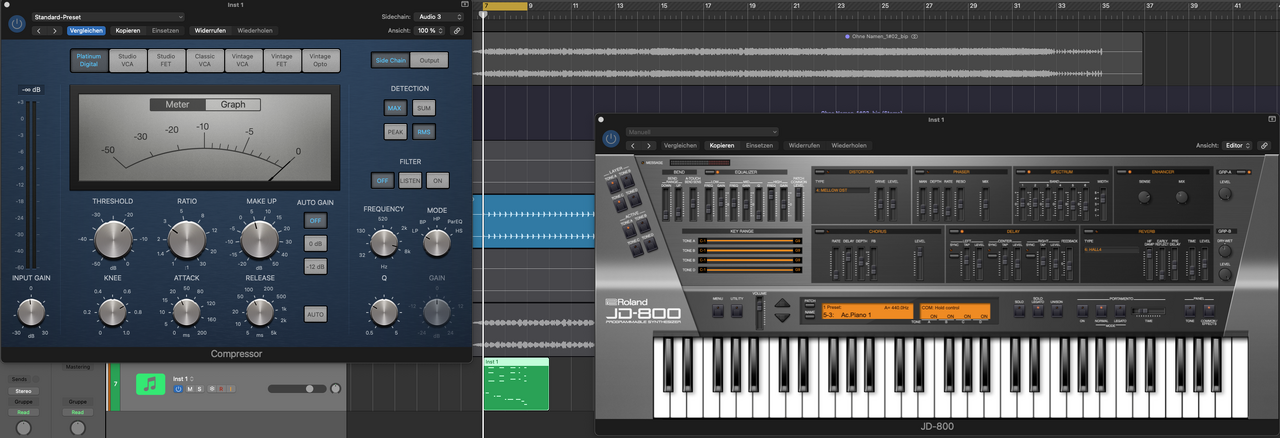The width and height of the screenshot is (1280, 438).
Task: Click the Inst 1 track music note icon
Action: coord(150,383)
